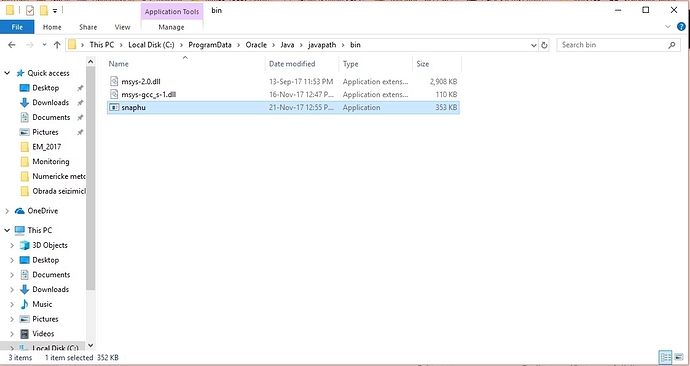The width and height of the screenshot is (690, 366).
Task: Open the Manage Application Tools tab
Action: point(171,27)
